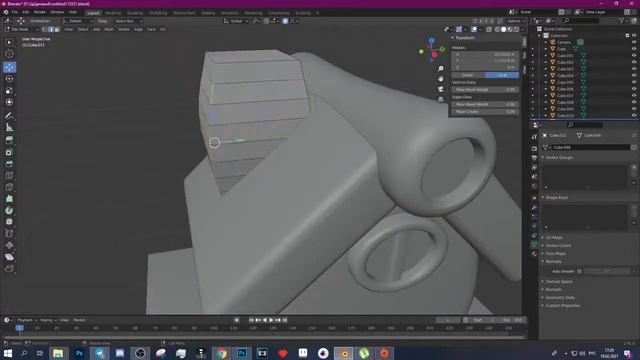Click the viewport zoom magnifier icon
Viewport: 640px width, 360px height.
point(441,69)
